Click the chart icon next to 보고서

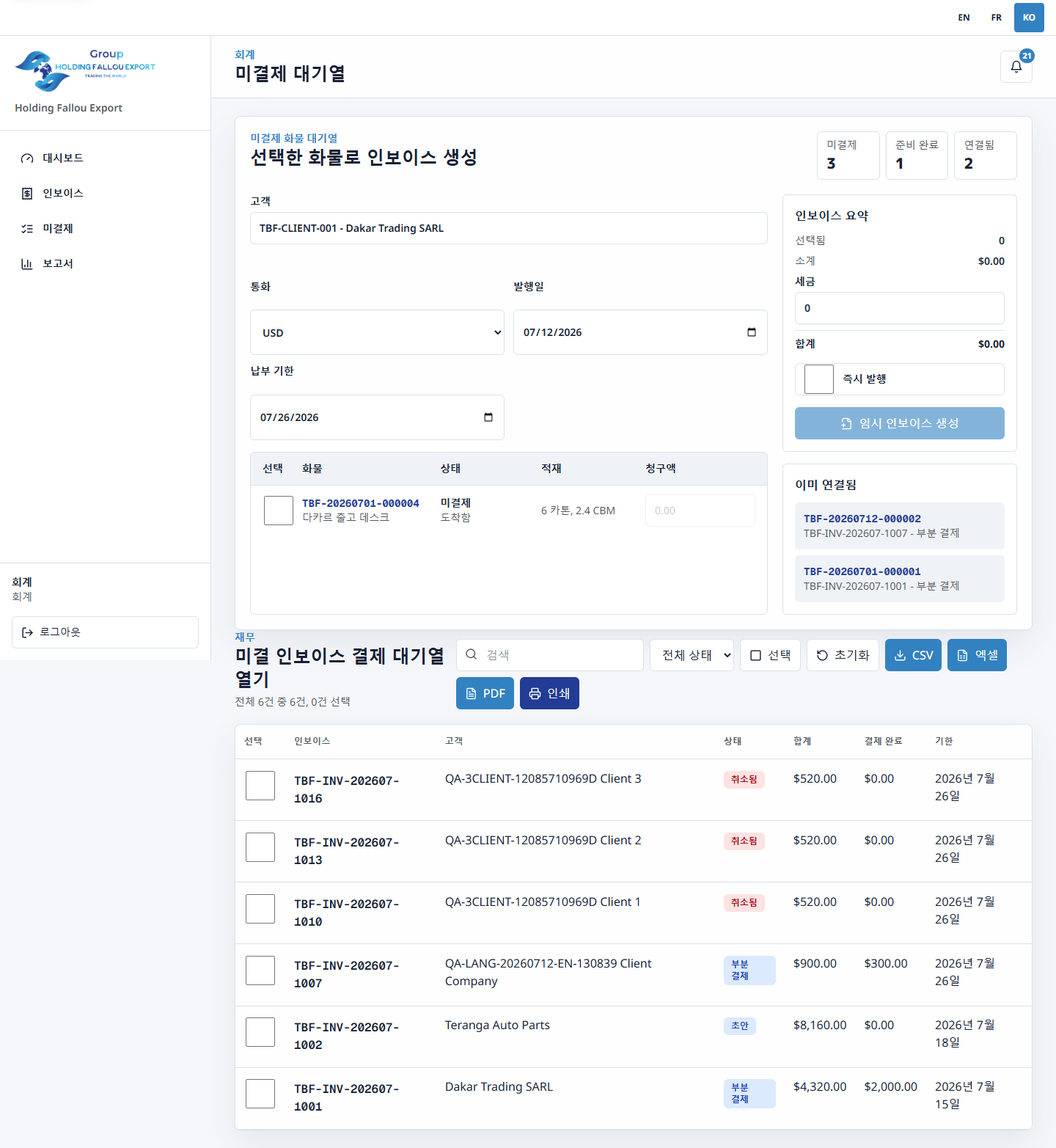pos(27,264)
